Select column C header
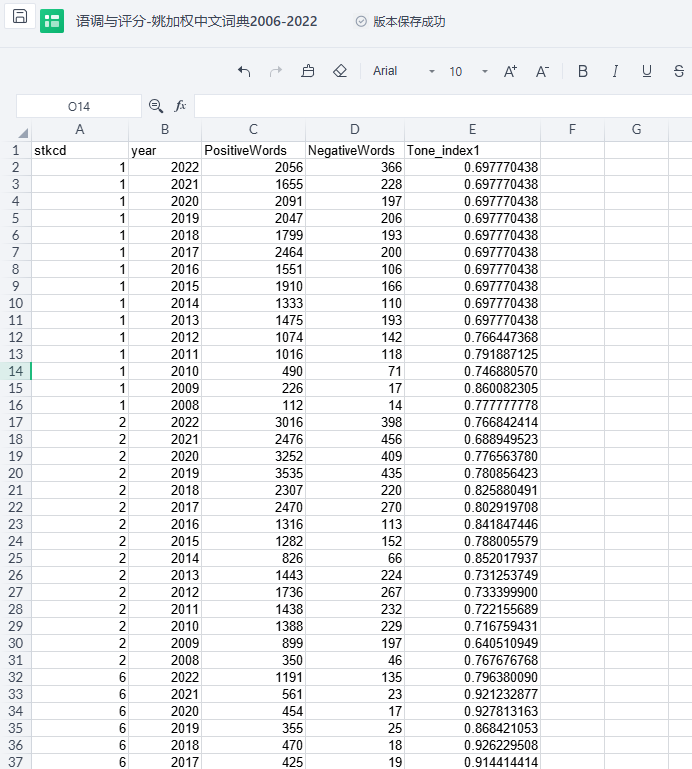Screen dimensions: 692x769 [253, 129]
